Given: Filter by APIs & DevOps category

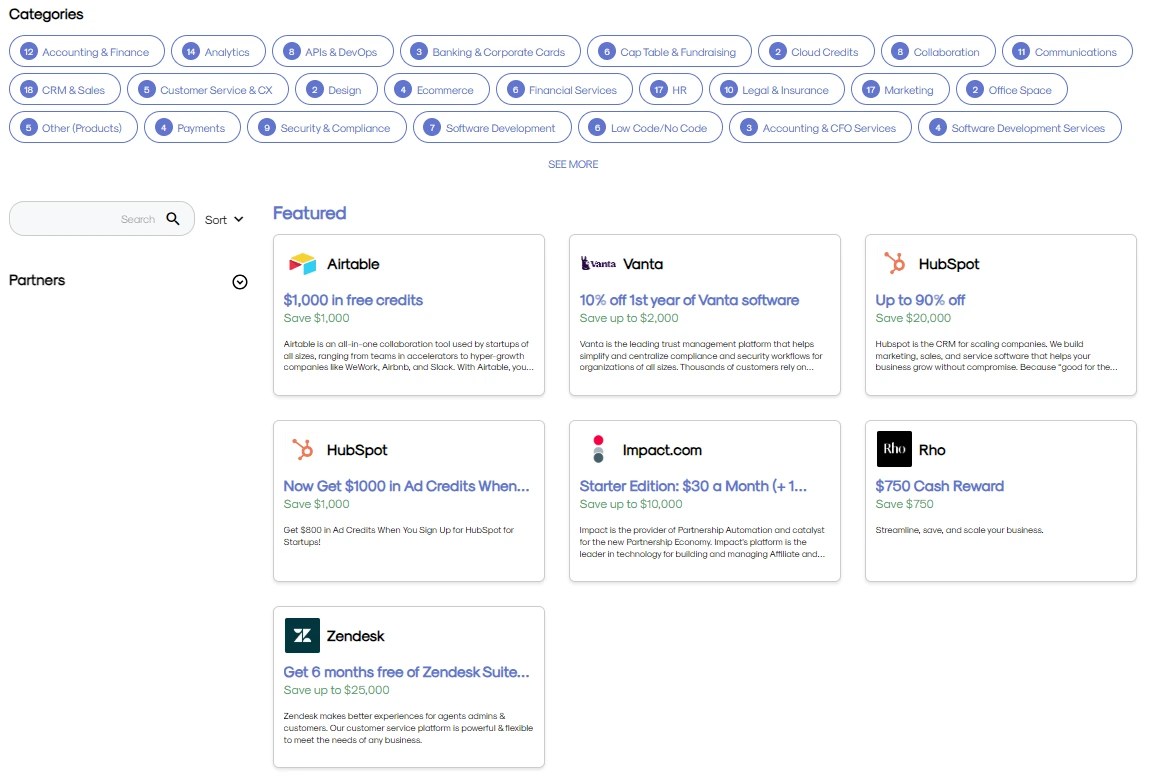Looking at the screenshot, I should pyautogui.click(x=333, y=51).
